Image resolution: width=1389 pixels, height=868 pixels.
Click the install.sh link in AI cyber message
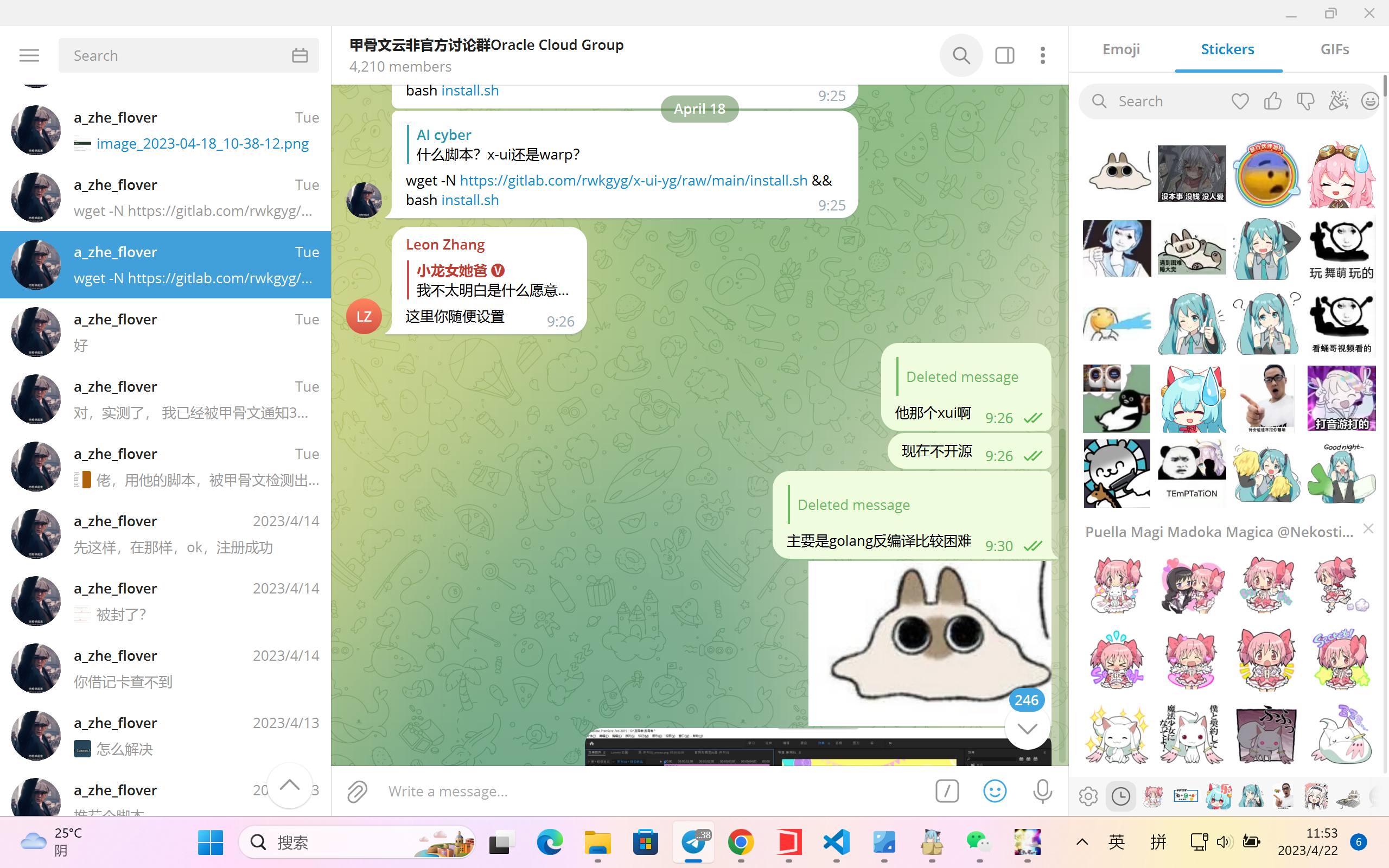tap(470, 199)
